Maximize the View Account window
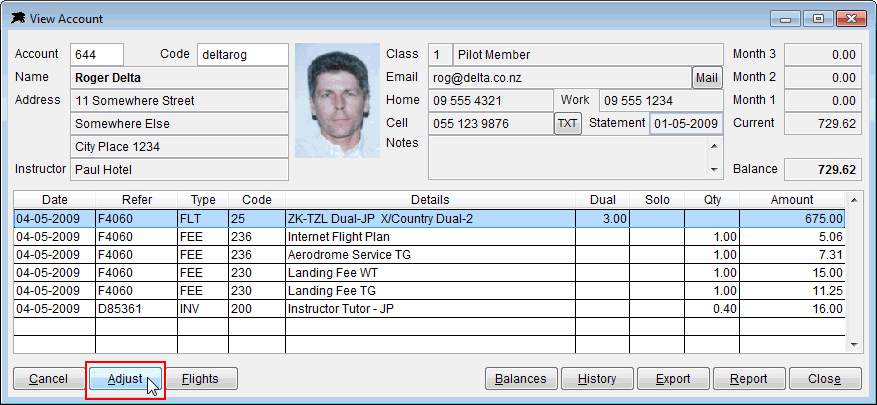Image resolution: width=877 pixels, height=405 pixels. click(818, 19)
